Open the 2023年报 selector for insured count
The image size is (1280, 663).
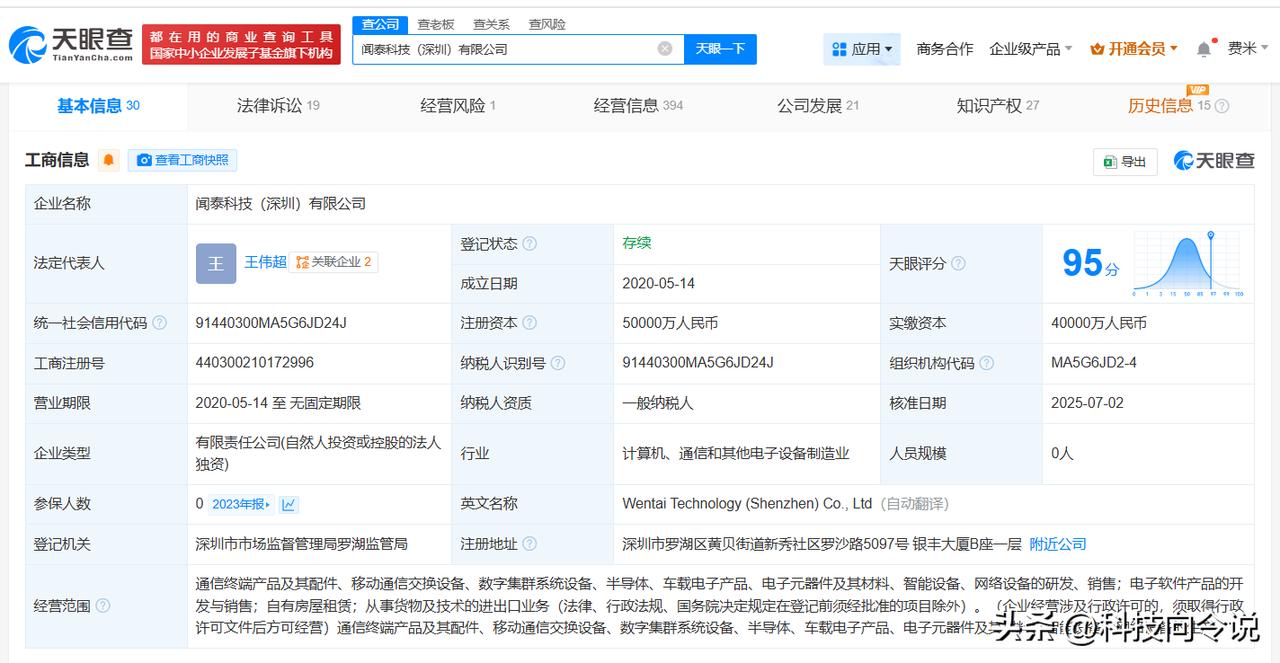click(241, 504)
